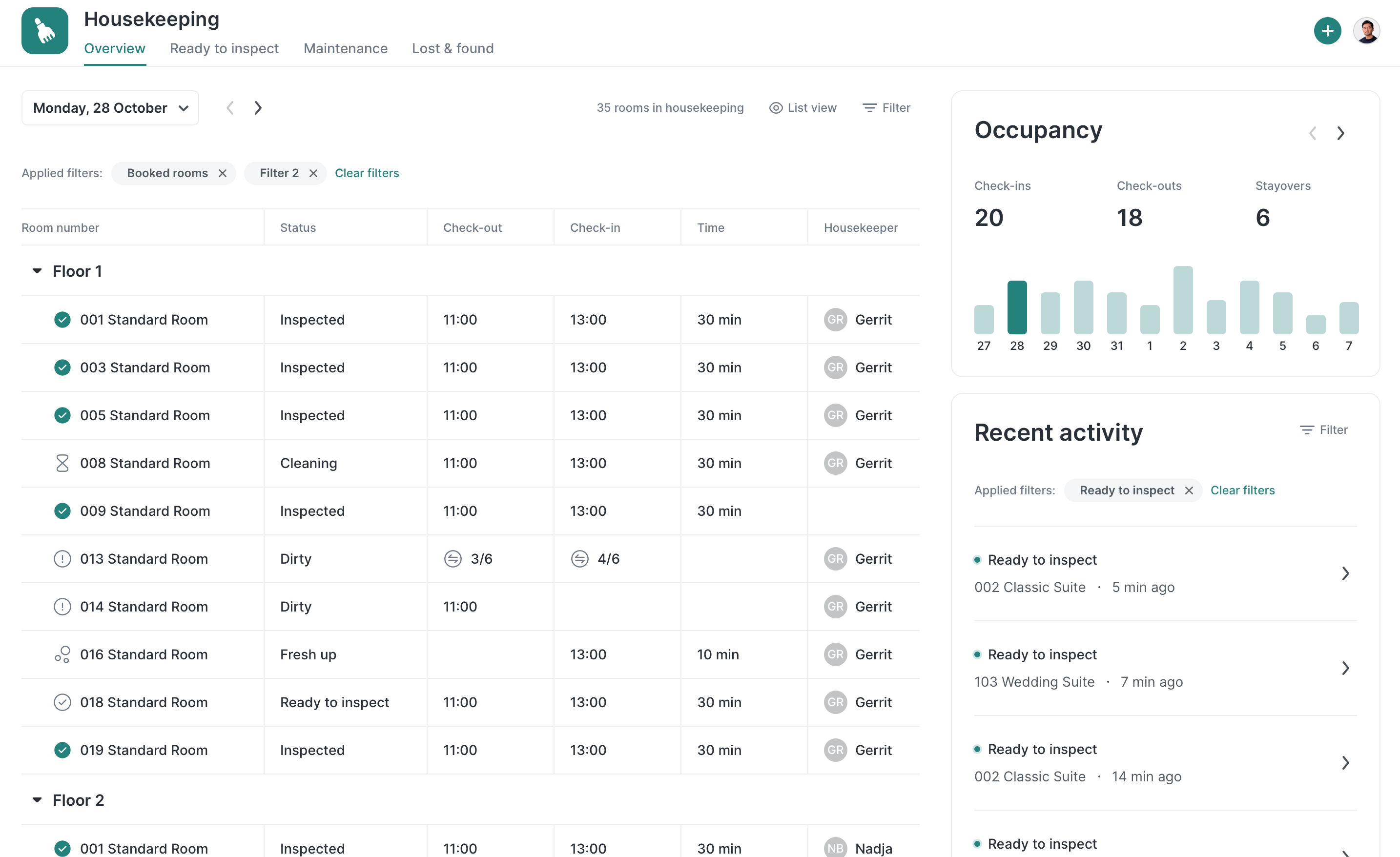Viewport: 1400px width, 857px height.
Task: Click the Check-ins count of 20
Action: tap(989, 218)
